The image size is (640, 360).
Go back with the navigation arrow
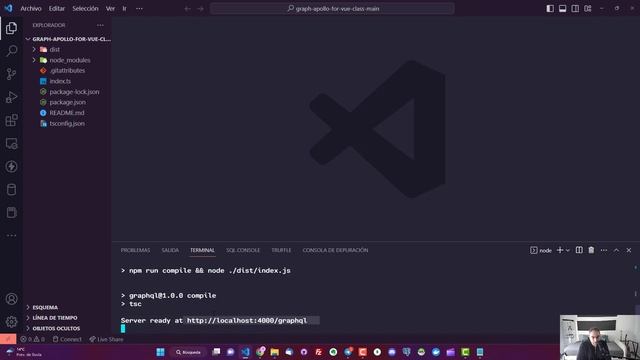(187, 9)
